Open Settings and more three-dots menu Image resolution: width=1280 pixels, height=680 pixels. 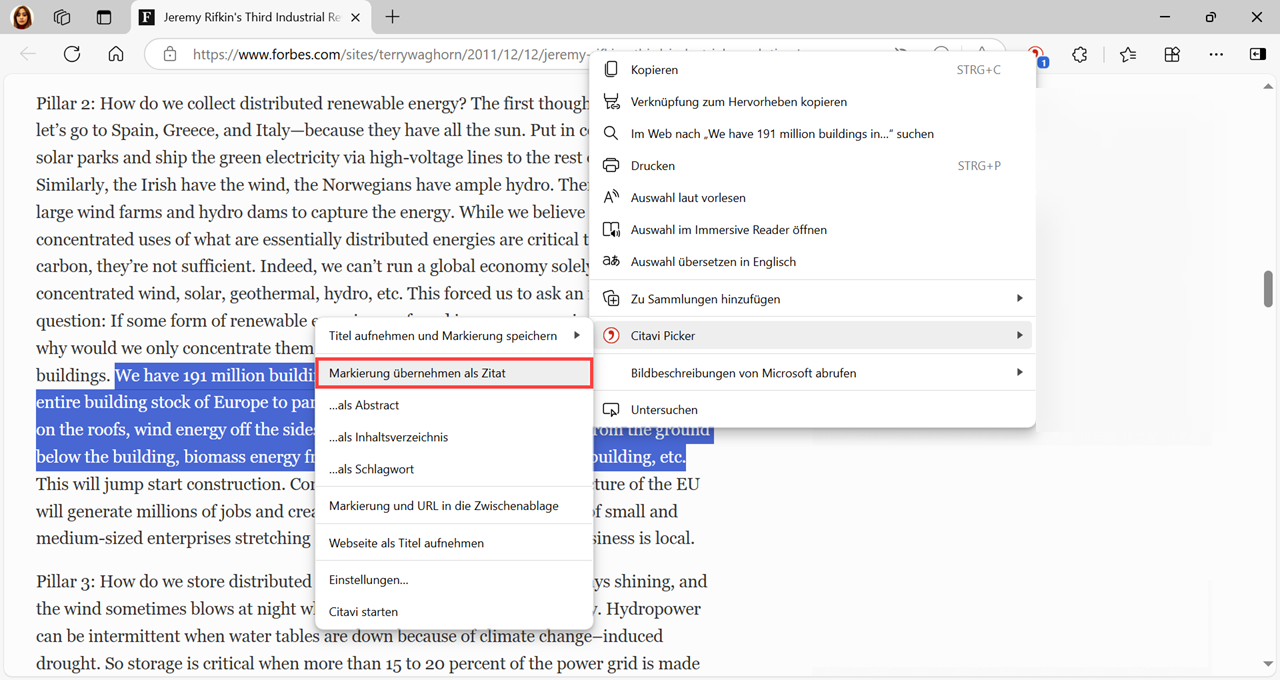tap(1215, 55)
